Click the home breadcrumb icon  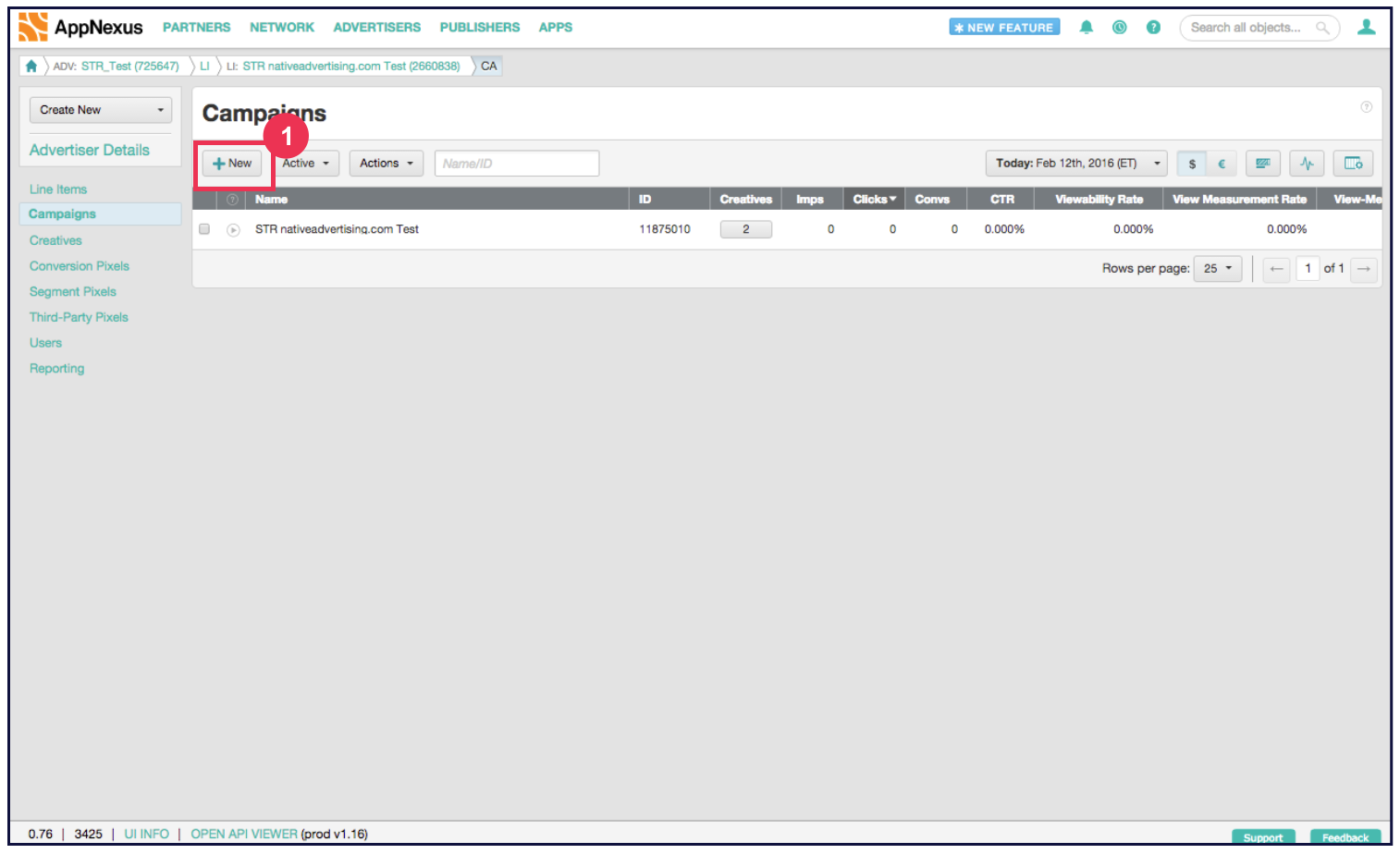pyautogui.click(x=31, y=66)
